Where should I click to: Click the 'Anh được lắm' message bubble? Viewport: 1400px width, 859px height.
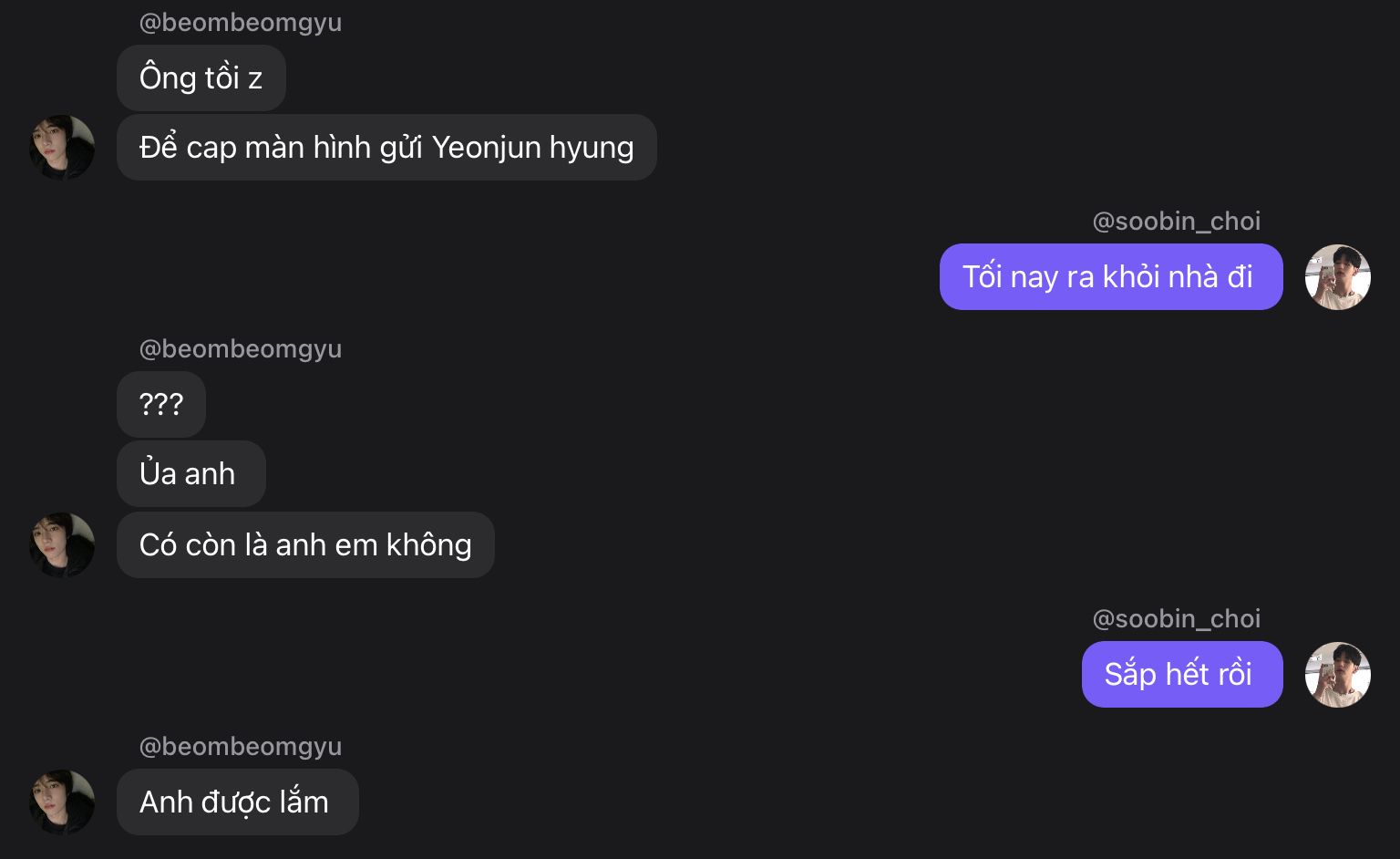[237, 802]
